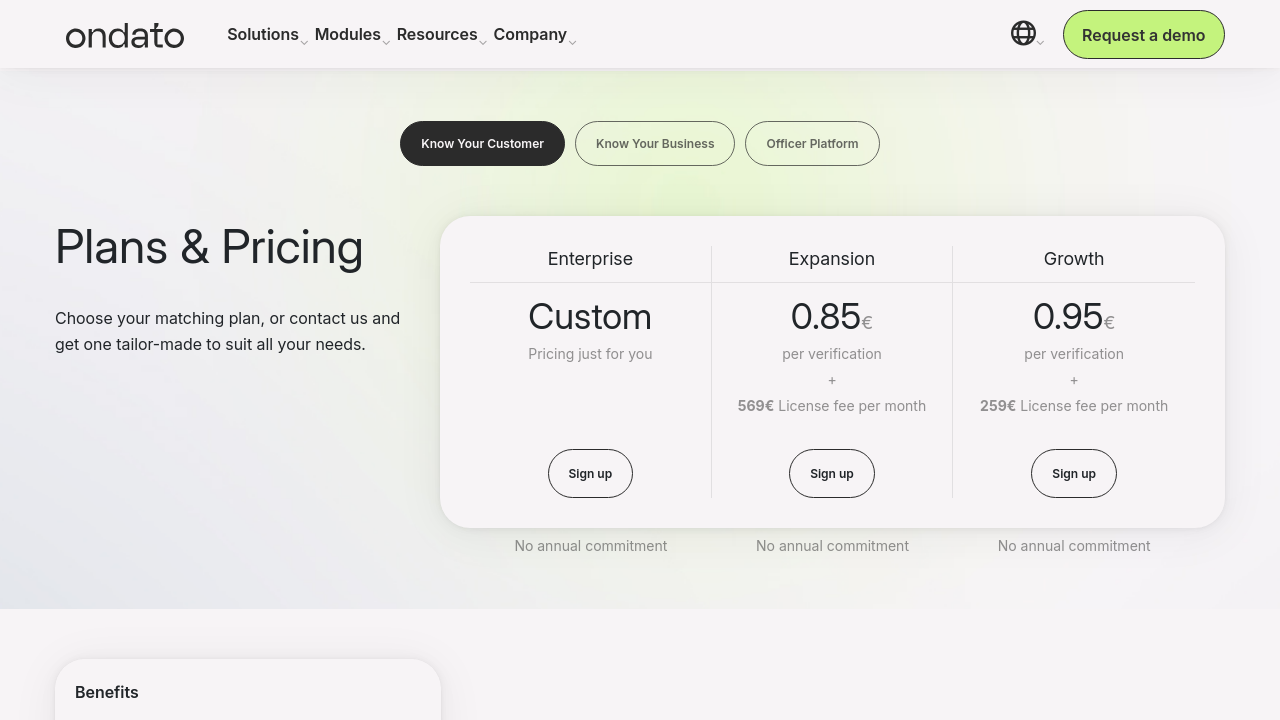Click the ondato logo
The image size is (1280, 720).
tap(125, 35)
